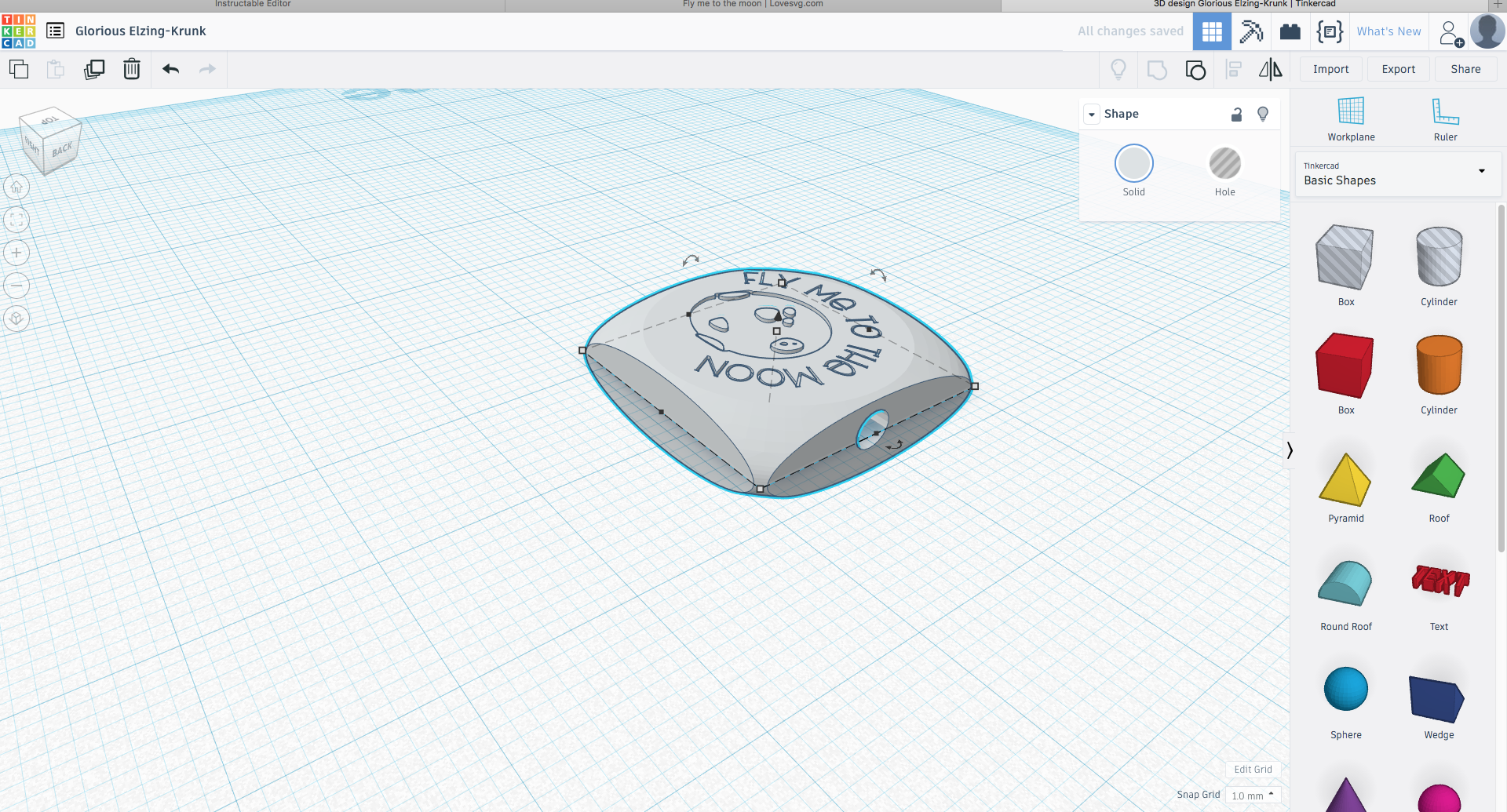Rename design Glorious Elzing-Krunk
Image resolution: width=1507 pixels, height=812 pixels.
coord(140,31)
